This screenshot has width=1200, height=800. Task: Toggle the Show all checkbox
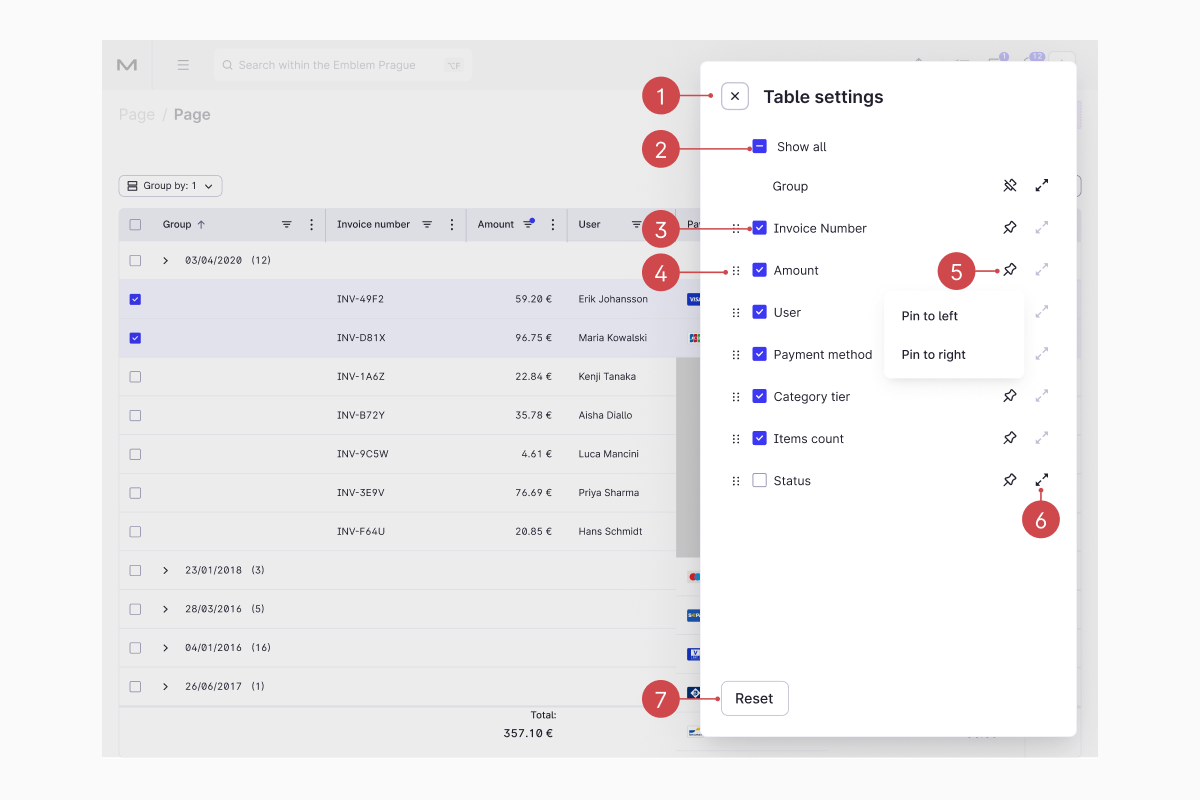coord(760,146)
